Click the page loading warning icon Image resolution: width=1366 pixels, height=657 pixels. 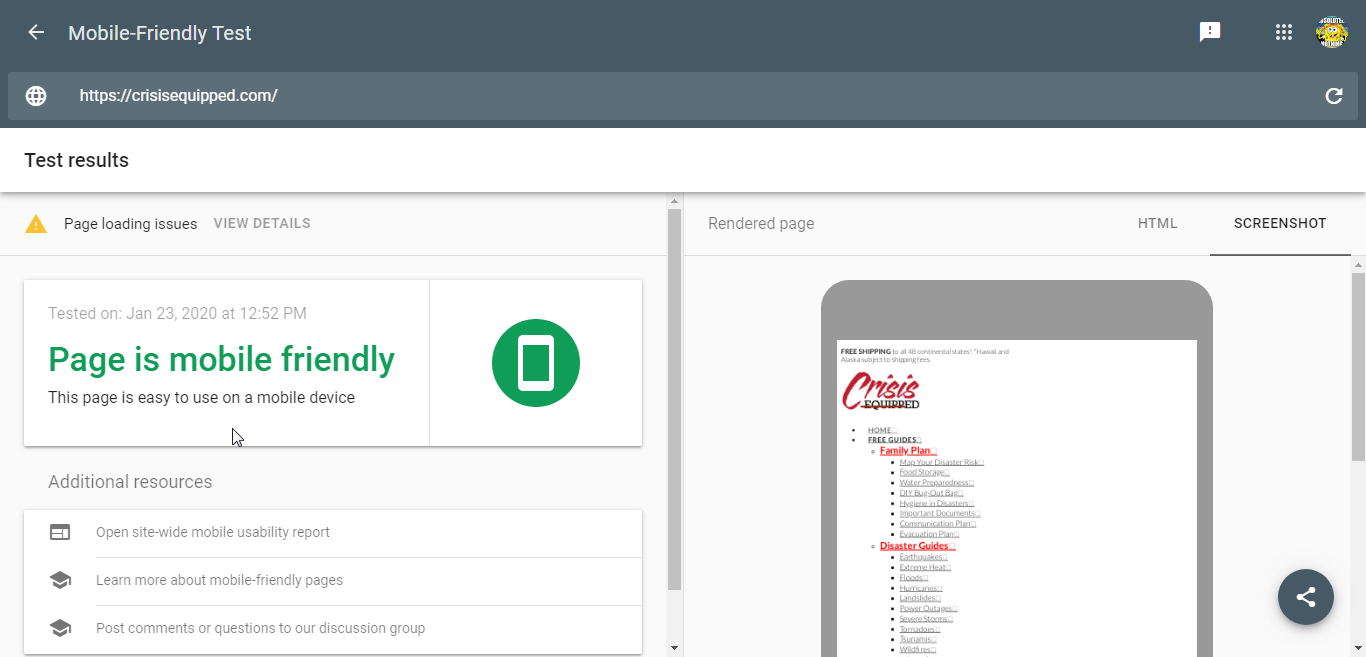coord(36,224)
